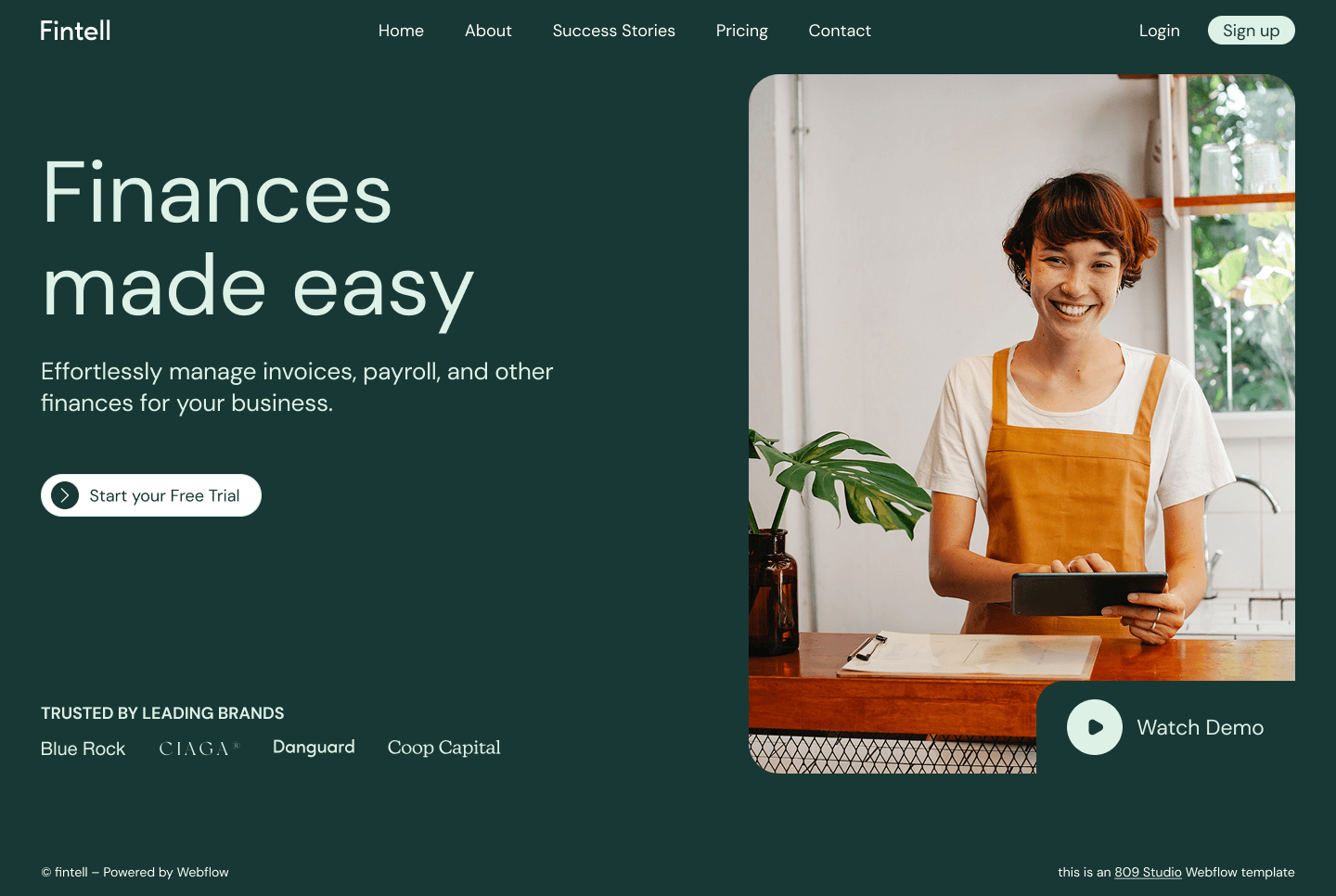Click the CIAGA brand logo
This screenshot has width=1336, height=896.
click(x=199, y=749)
